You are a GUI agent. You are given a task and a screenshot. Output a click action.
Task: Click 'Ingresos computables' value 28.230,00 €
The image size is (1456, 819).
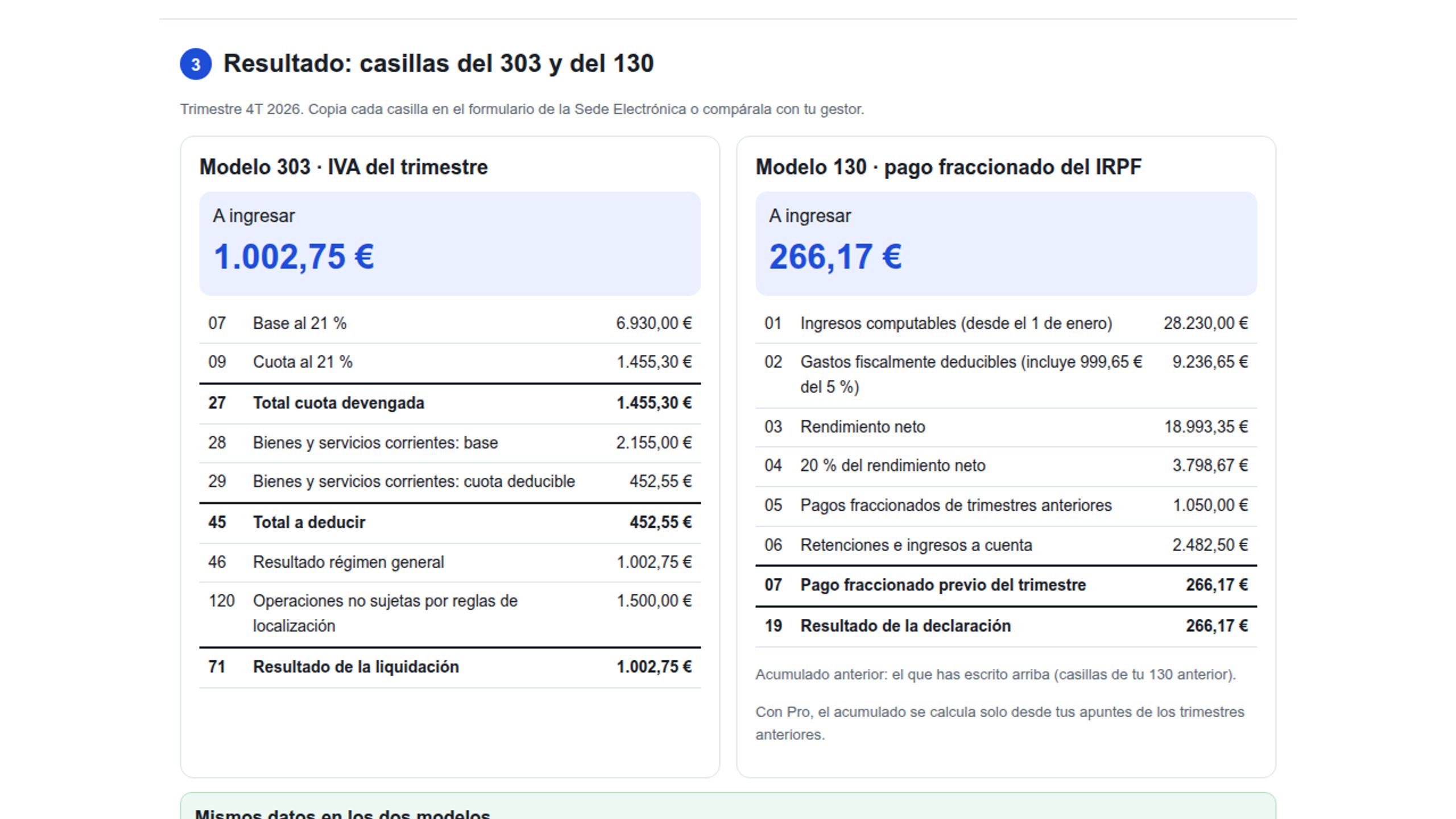(x=1205, y=323)
